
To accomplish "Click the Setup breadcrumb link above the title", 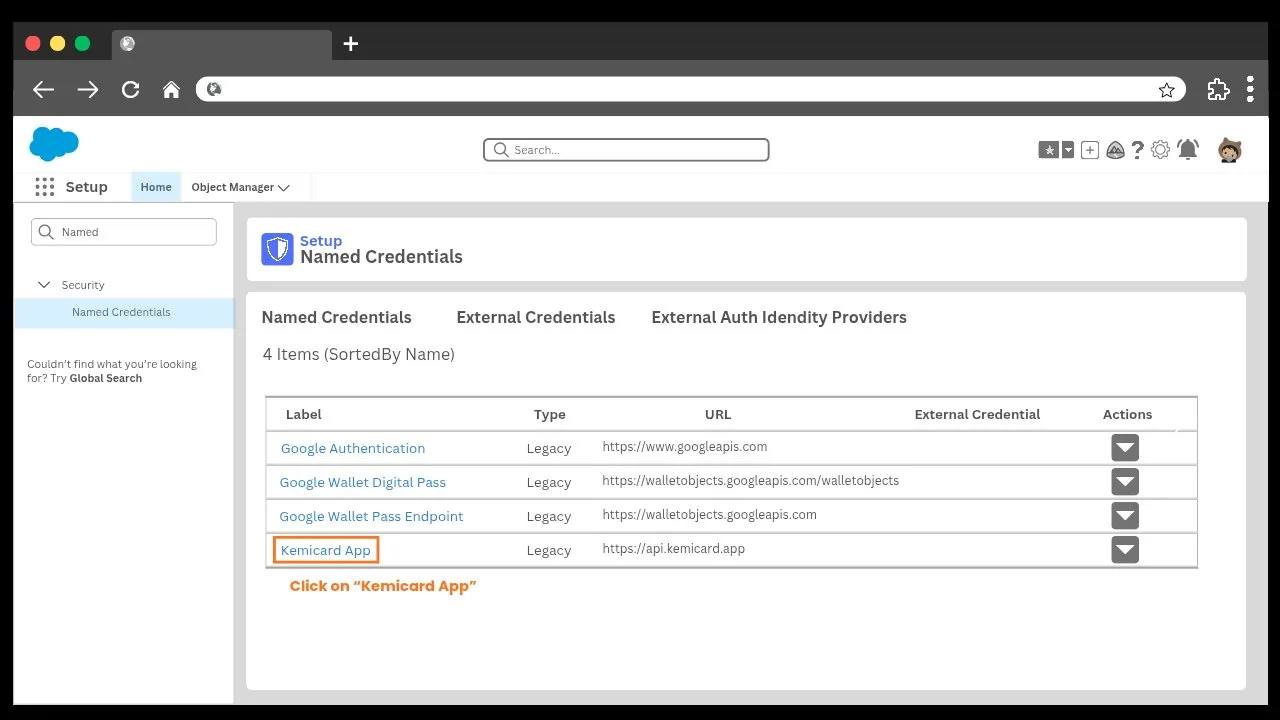I will [x=321, y=241].
